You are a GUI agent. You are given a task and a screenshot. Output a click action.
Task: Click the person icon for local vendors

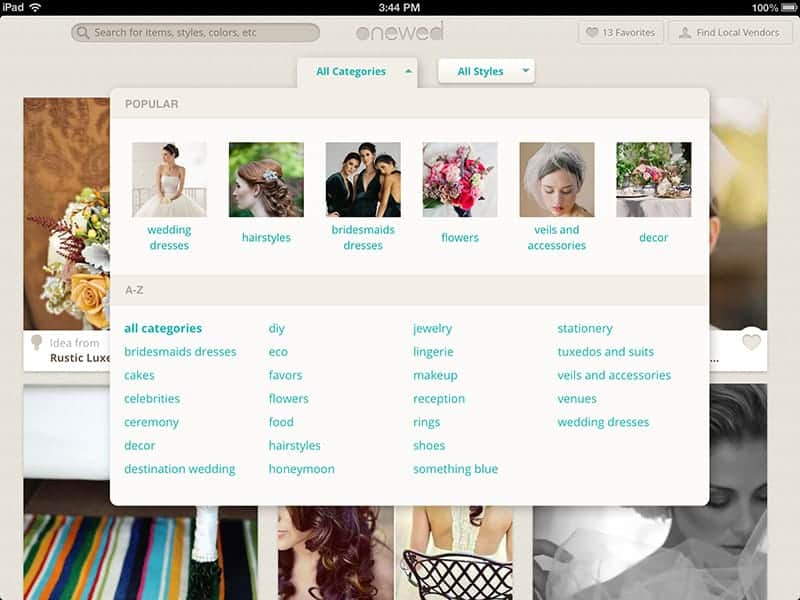click(x=685, y=33)
